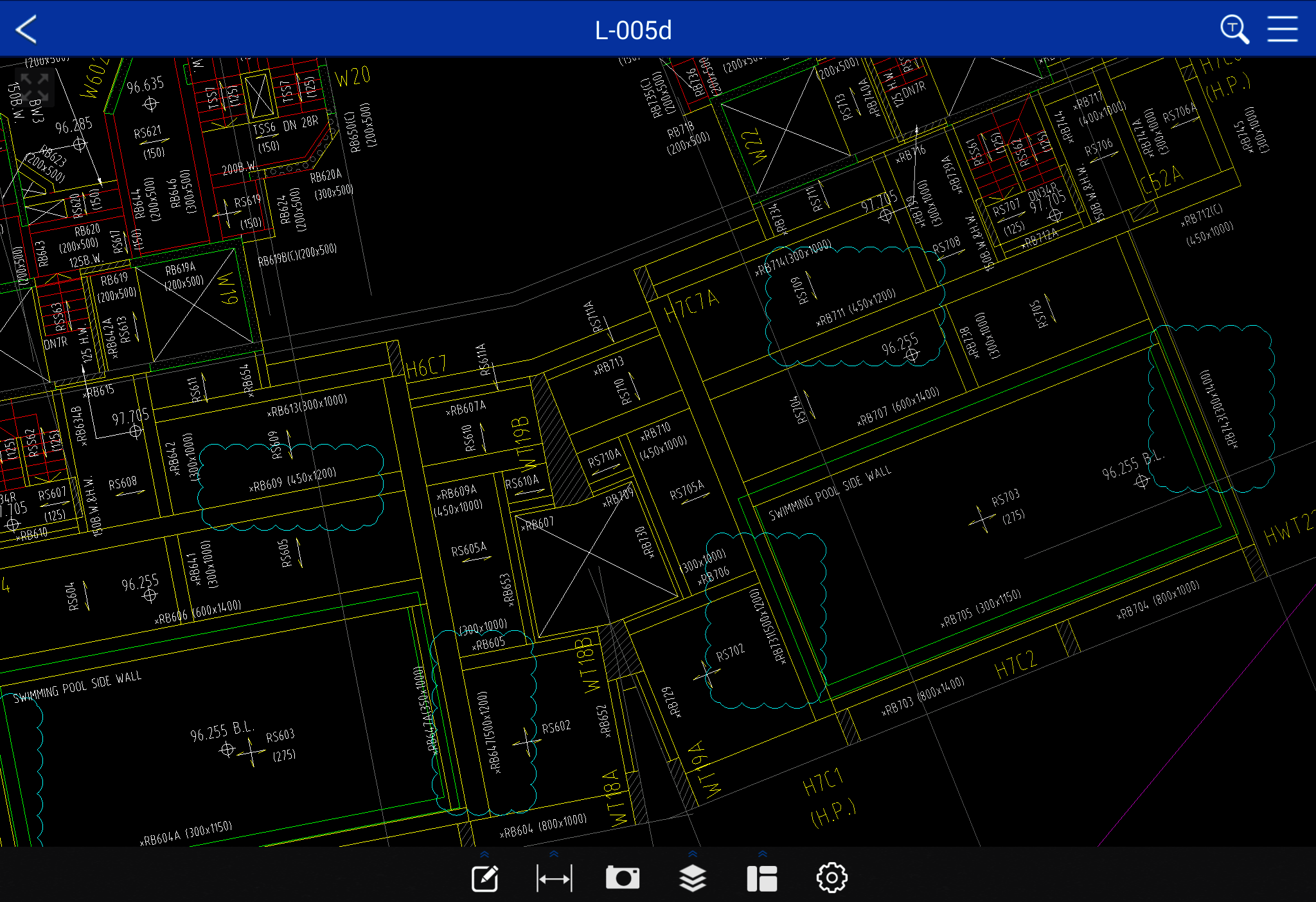
Task: Expand options above the measure tool
Action: point(554,854)
